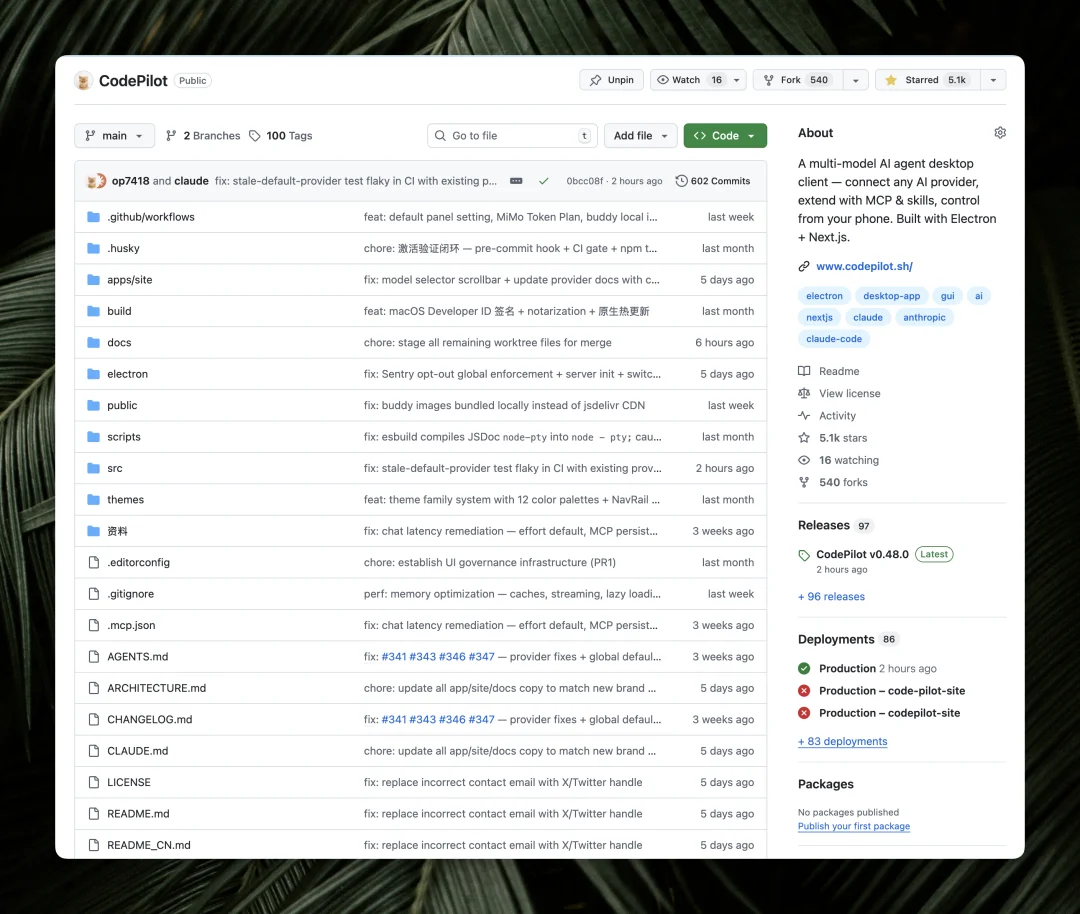
Task: Unstar the repo using the Starred button
Action: click(x=928, y=79)
